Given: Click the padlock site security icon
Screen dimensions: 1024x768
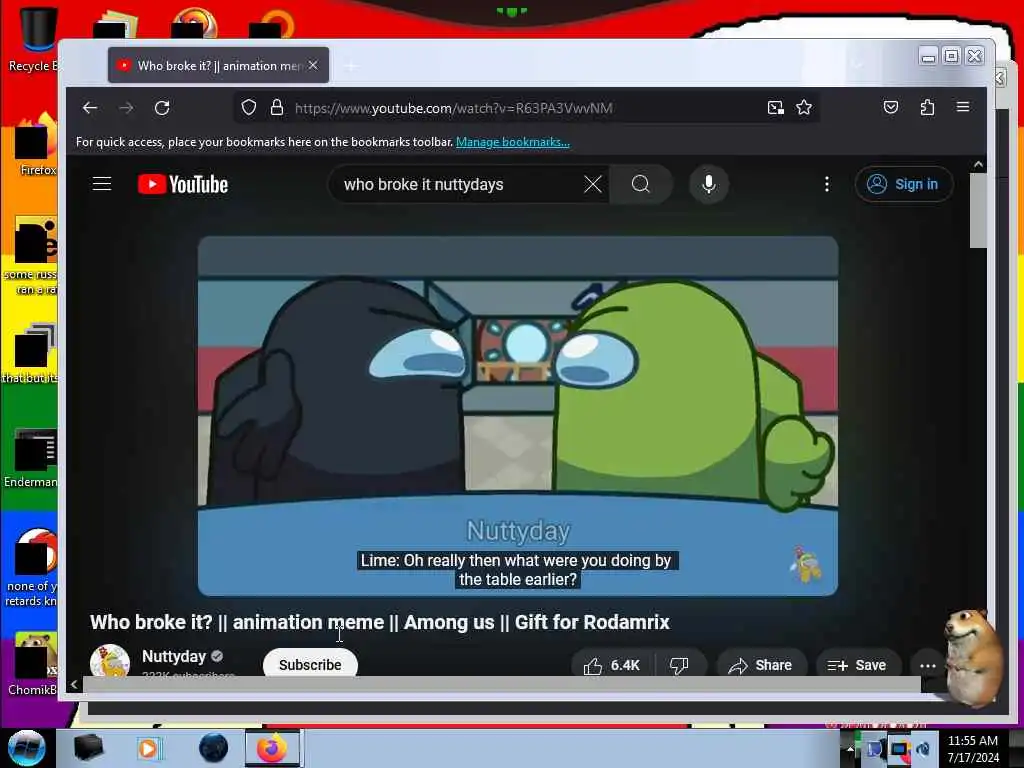Looking at the screenshot, I should [277, 108].
